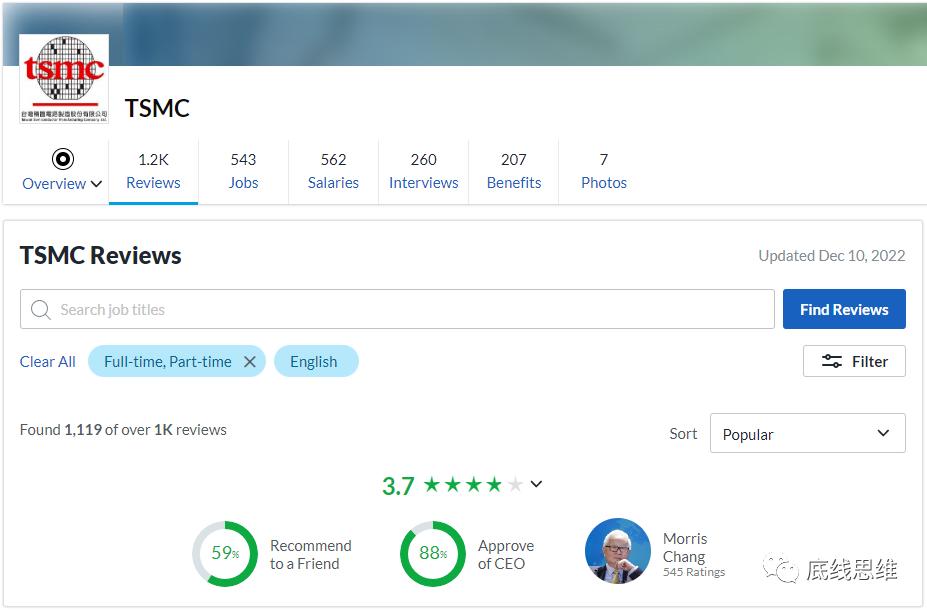Click the Recommend to a Friend label
This screenshot has width=927, height=610.
(310, 554)
